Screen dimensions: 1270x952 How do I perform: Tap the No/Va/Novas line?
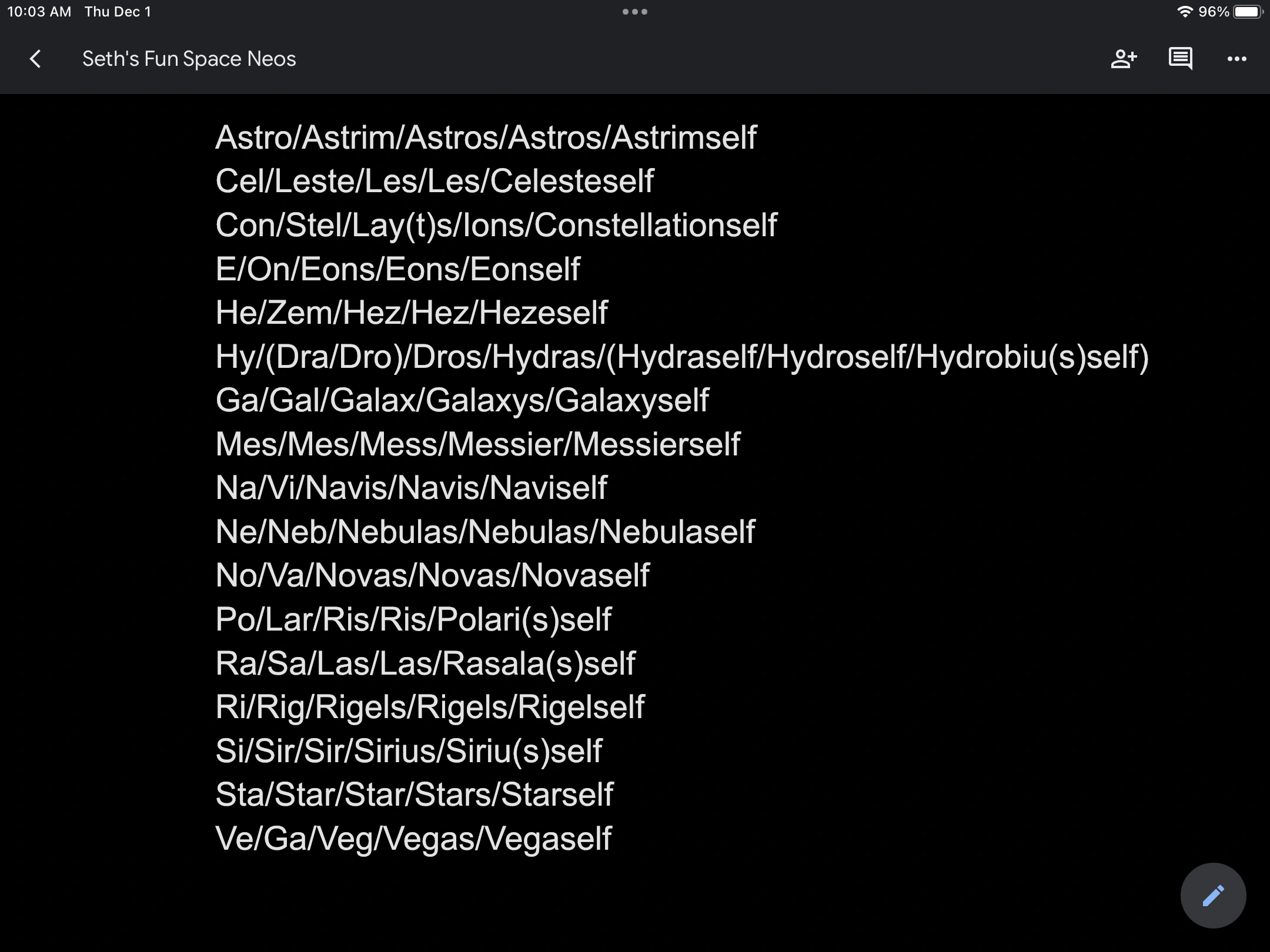point(432,575)
